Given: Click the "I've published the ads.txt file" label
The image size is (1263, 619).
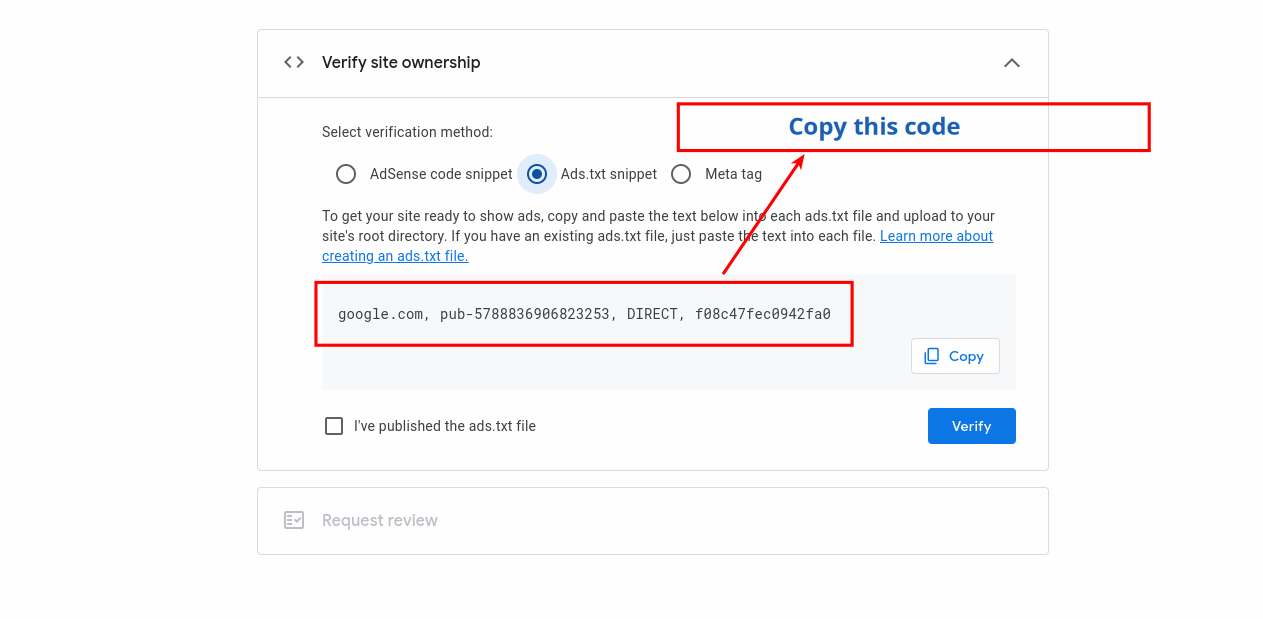Looking at the screenshot, I should [x=445, y=426].
